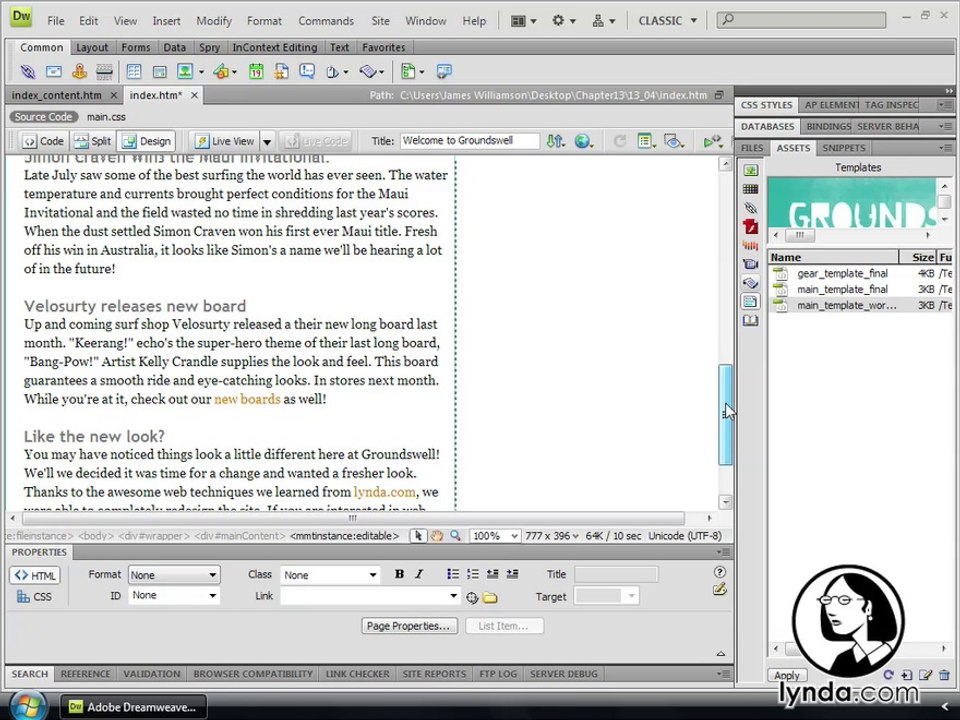Open the Class dropdown in Properties
Viewport: 960px width, 720px height.
pyautogui.click(x=330, y=575)
